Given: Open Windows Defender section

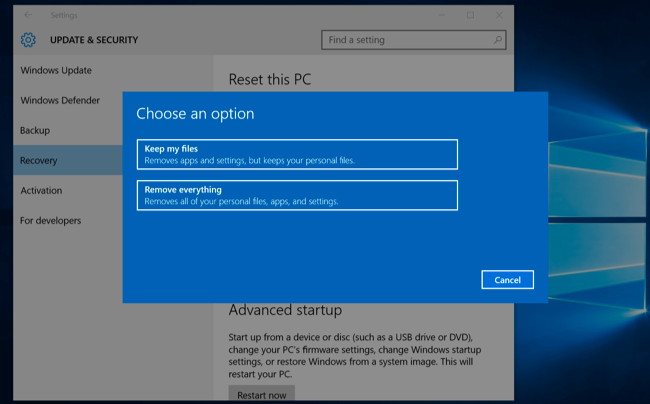Looking at the screenshot, I should [x=60, y=100].
